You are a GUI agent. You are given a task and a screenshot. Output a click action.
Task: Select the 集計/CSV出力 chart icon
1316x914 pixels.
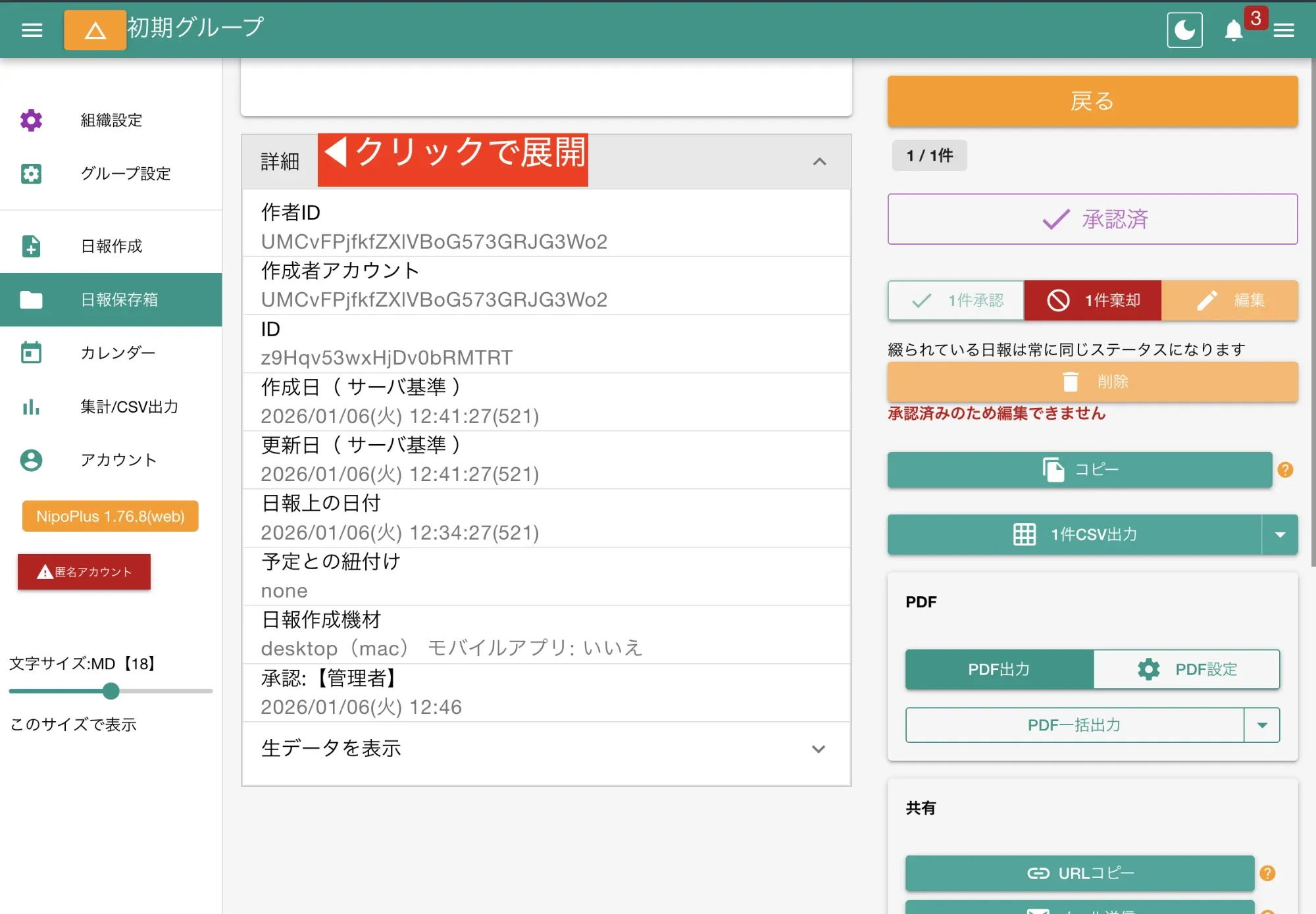coord(30,407)
